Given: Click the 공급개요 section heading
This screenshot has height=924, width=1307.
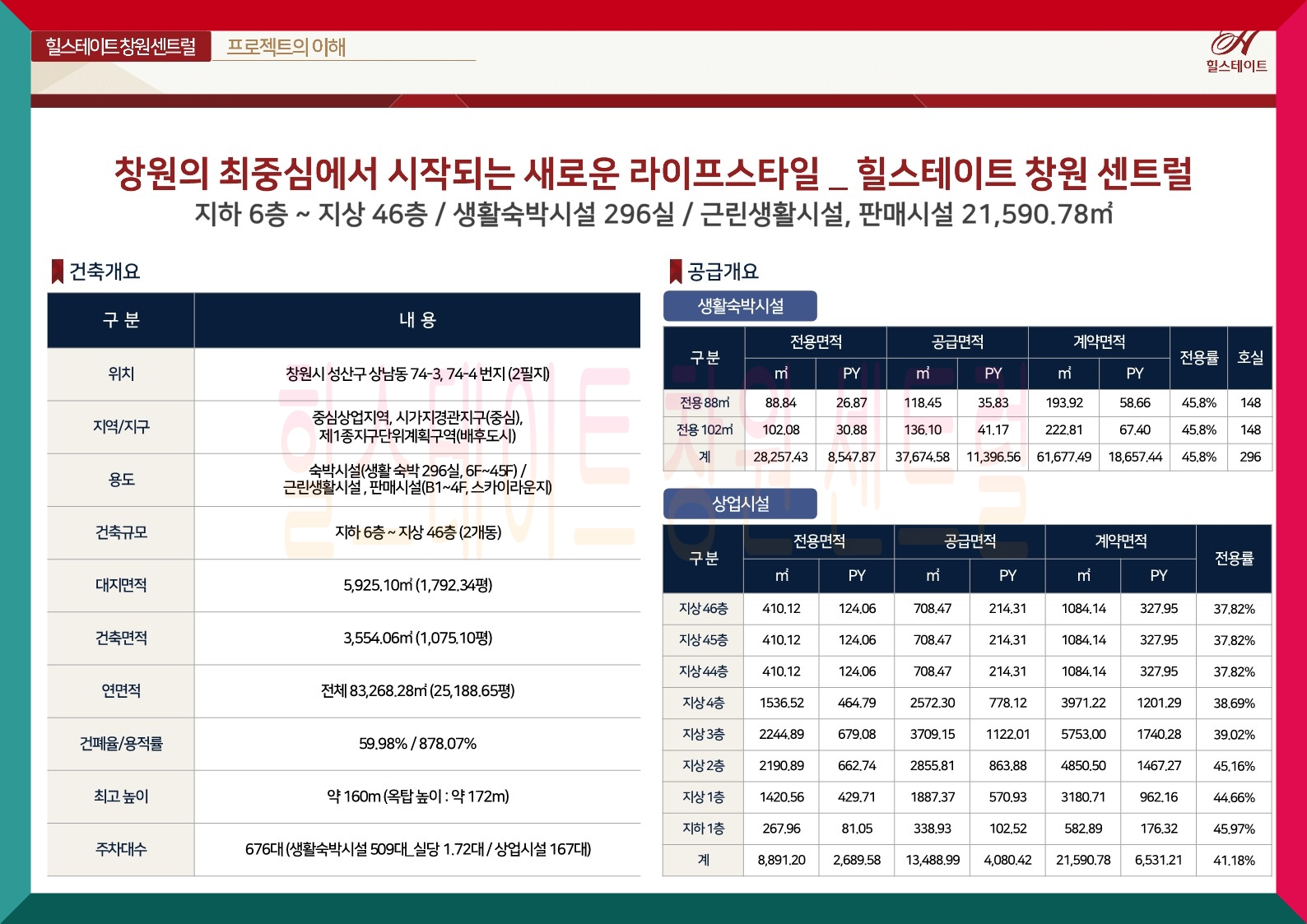Looking at the screenshot, I should tap(723, 272).
